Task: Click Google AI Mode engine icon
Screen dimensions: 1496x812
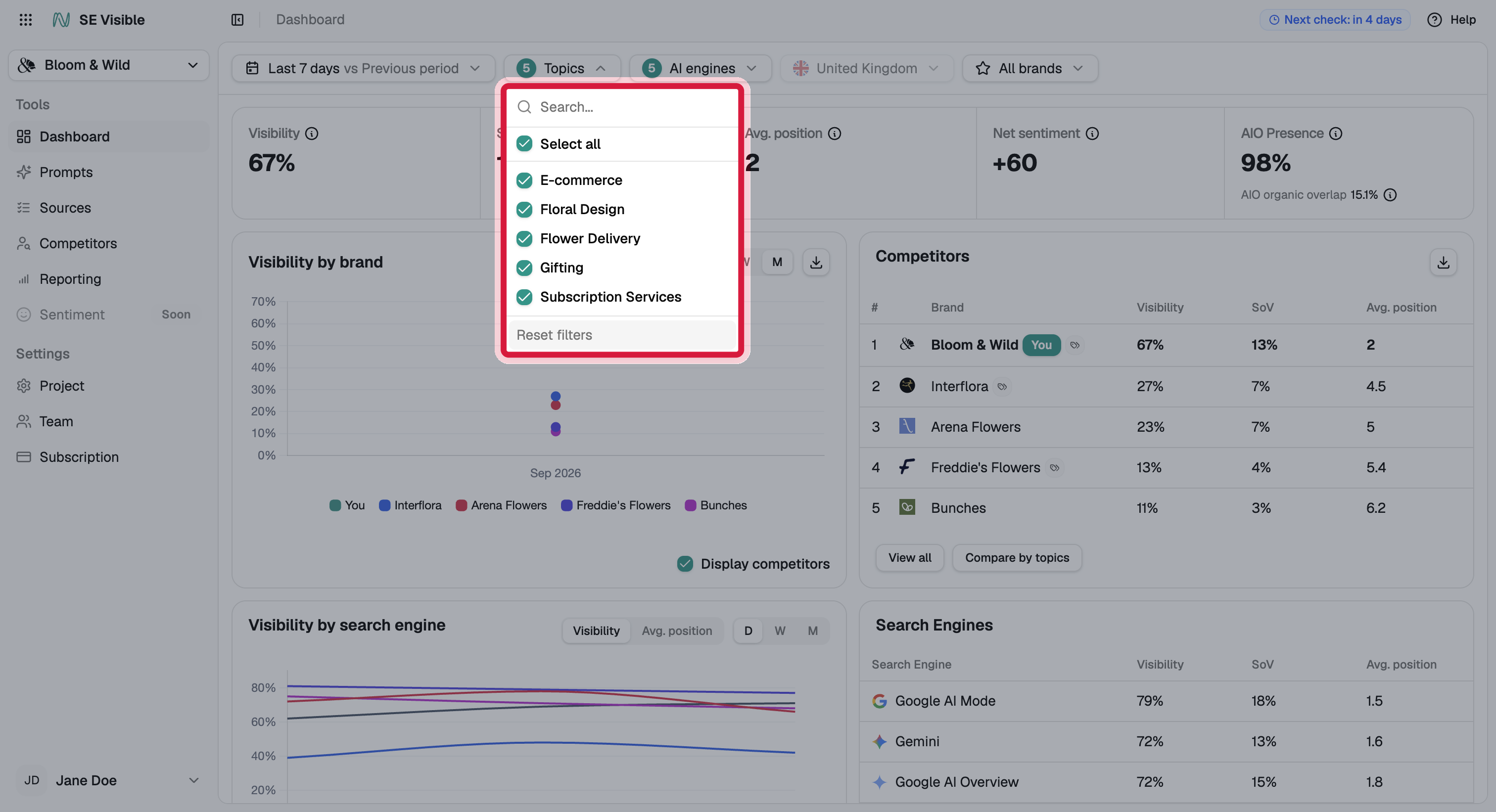Action: pyautogui.click(x=879, y=701)
